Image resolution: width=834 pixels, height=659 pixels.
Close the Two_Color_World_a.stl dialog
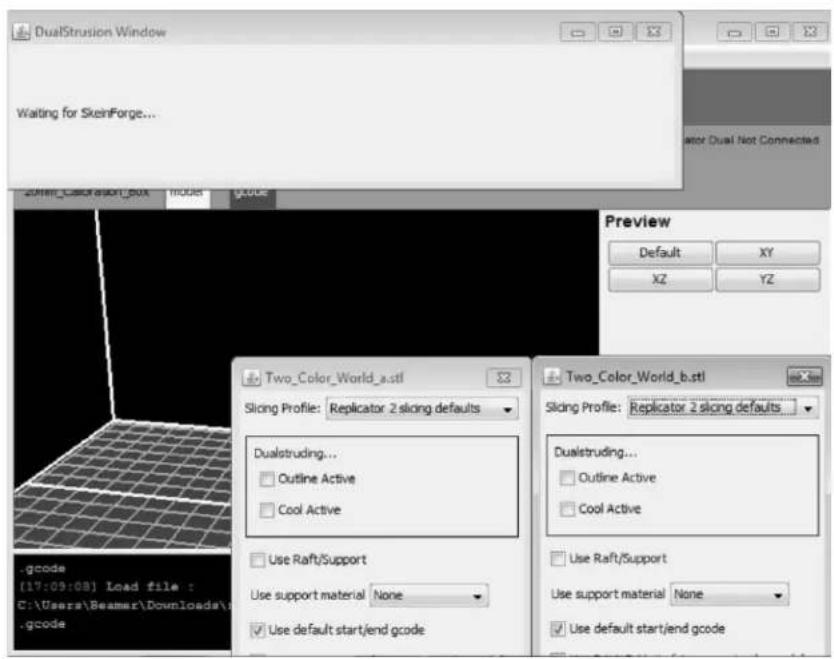click(504, 378)
